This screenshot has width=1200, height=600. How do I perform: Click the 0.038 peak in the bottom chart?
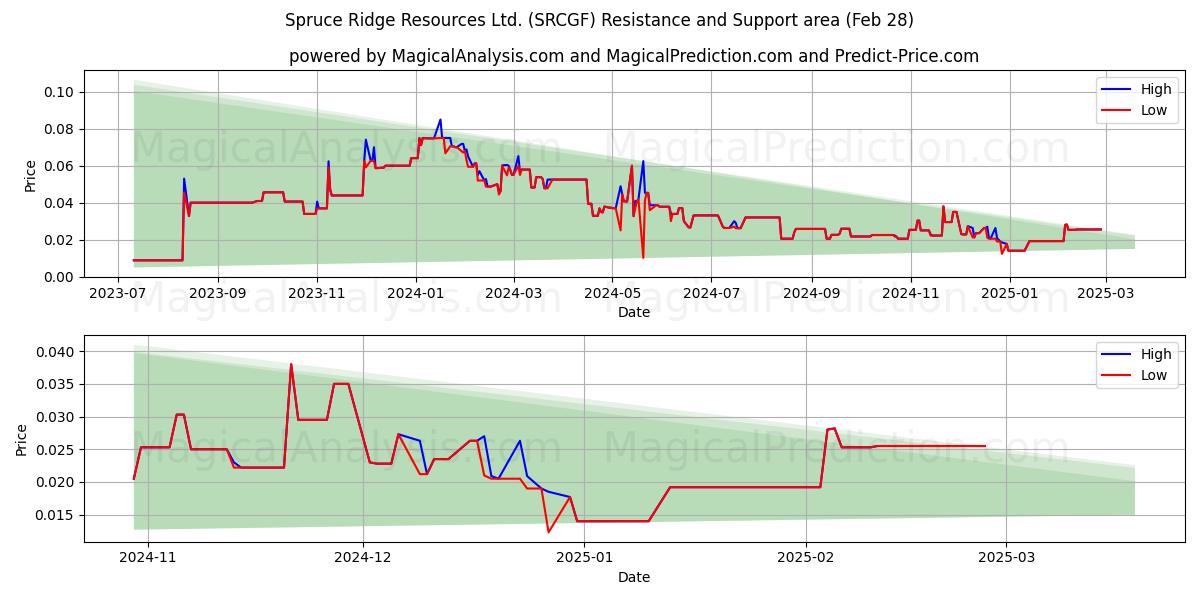[291, 365]
